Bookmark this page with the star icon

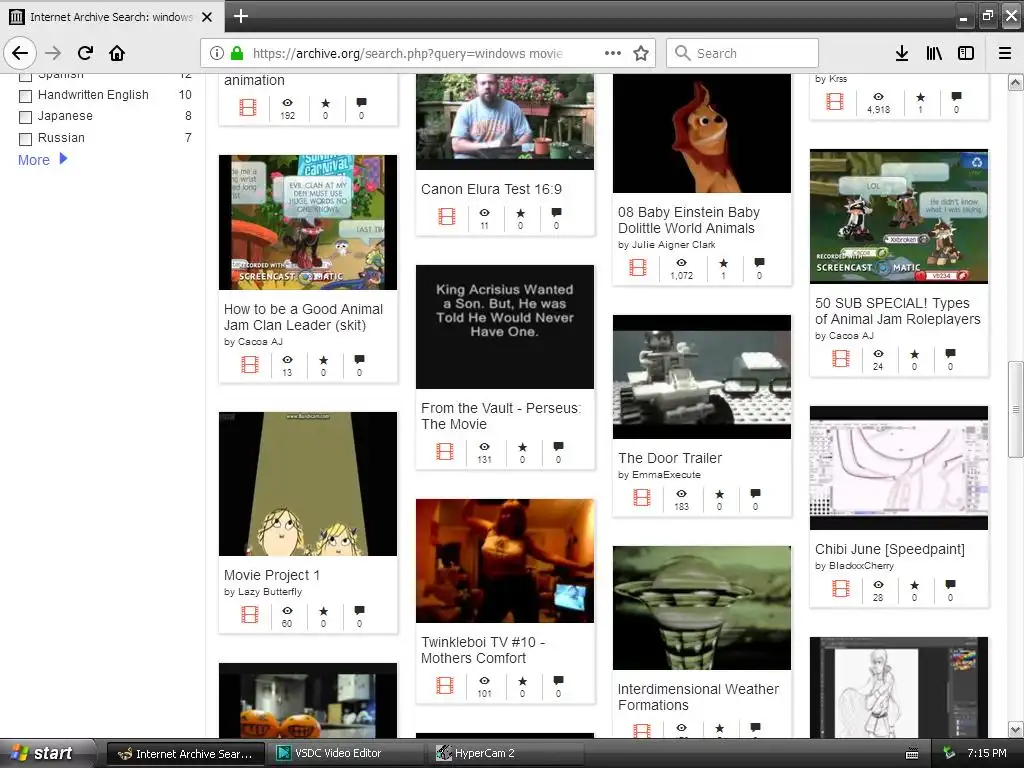(641, 53)
